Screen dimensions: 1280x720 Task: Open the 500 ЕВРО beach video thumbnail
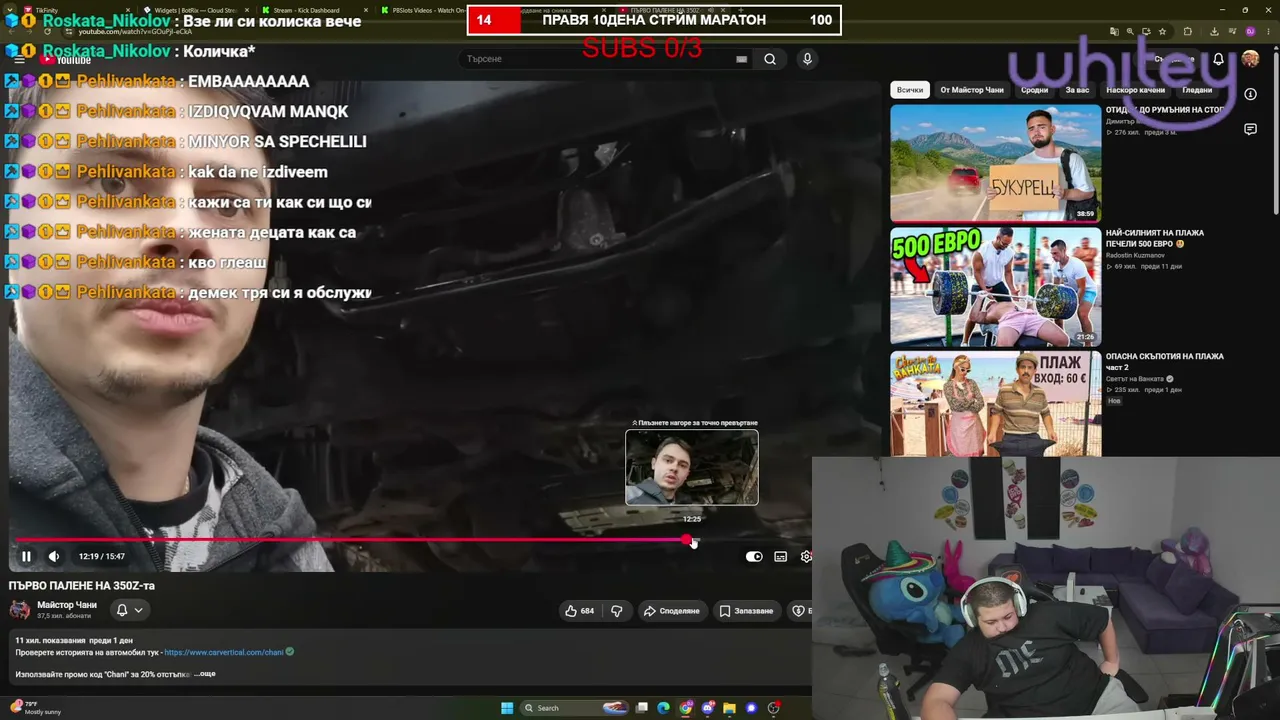(x=996, y=286)
